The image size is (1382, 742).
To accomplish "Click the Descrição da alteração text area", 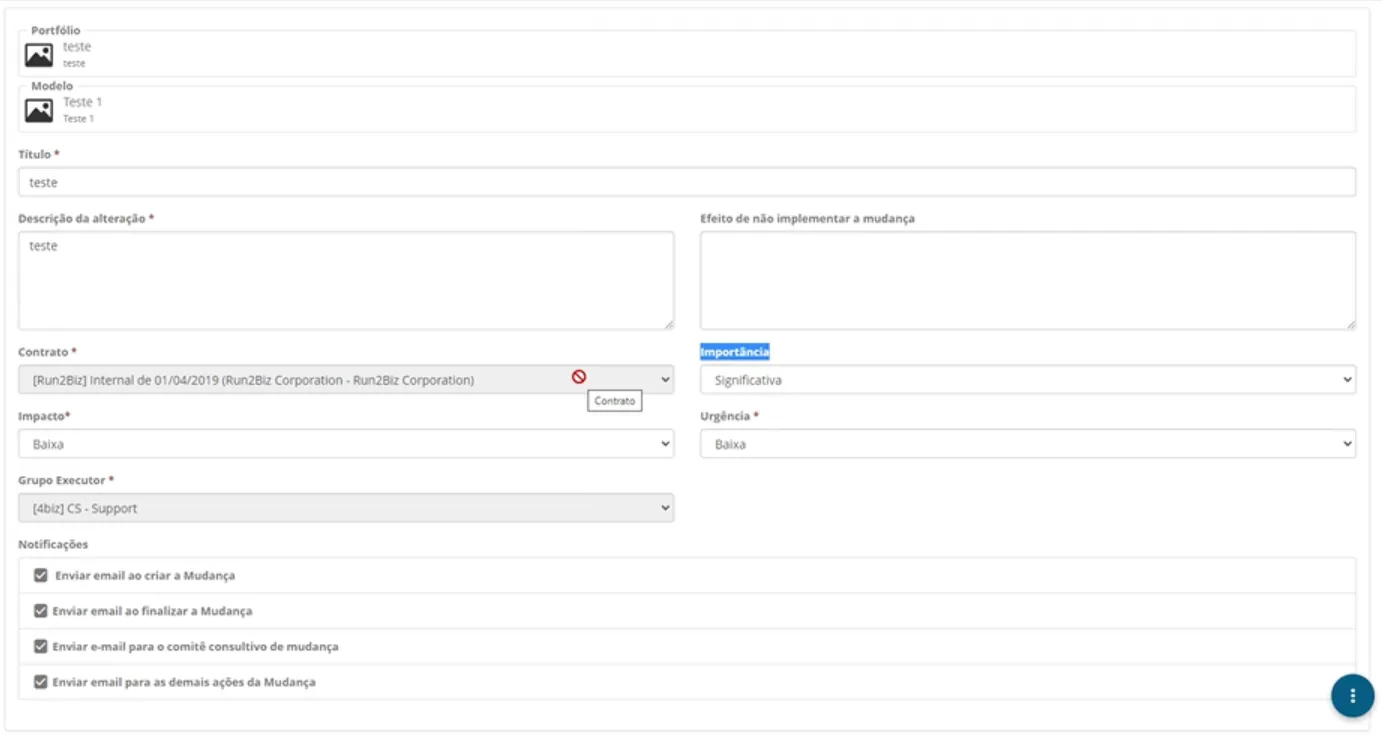I will 346,281.
